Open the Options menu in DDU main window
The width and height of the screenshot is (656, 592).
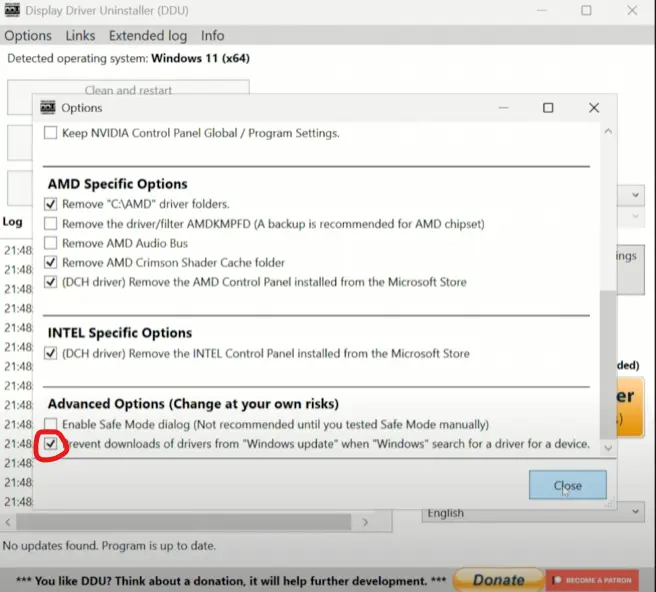pyautogui.click(x=28, y=36)
